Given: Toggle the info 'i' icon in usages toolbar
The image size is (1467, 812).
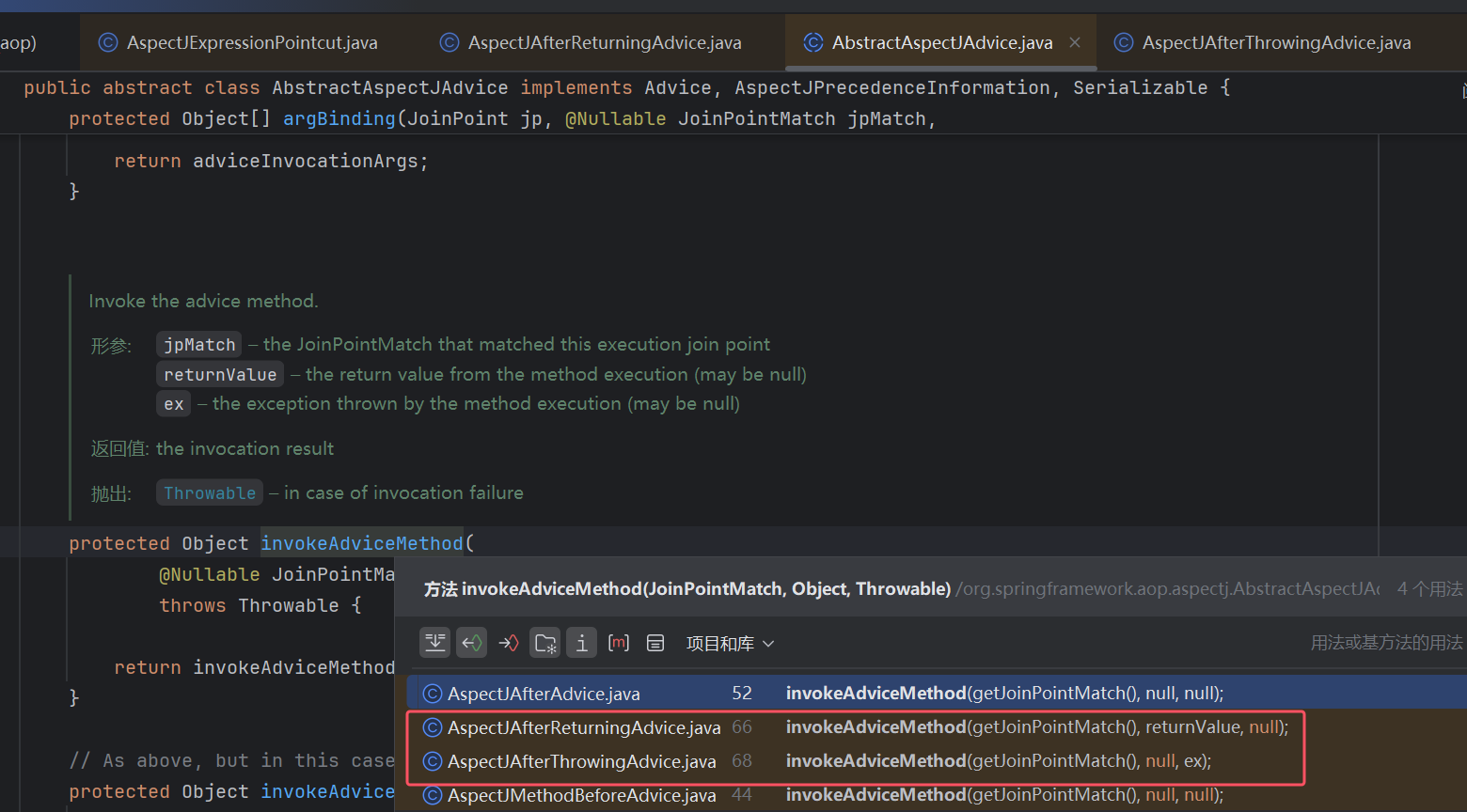Looking at the screenshot, I should [x=582, y=643].
